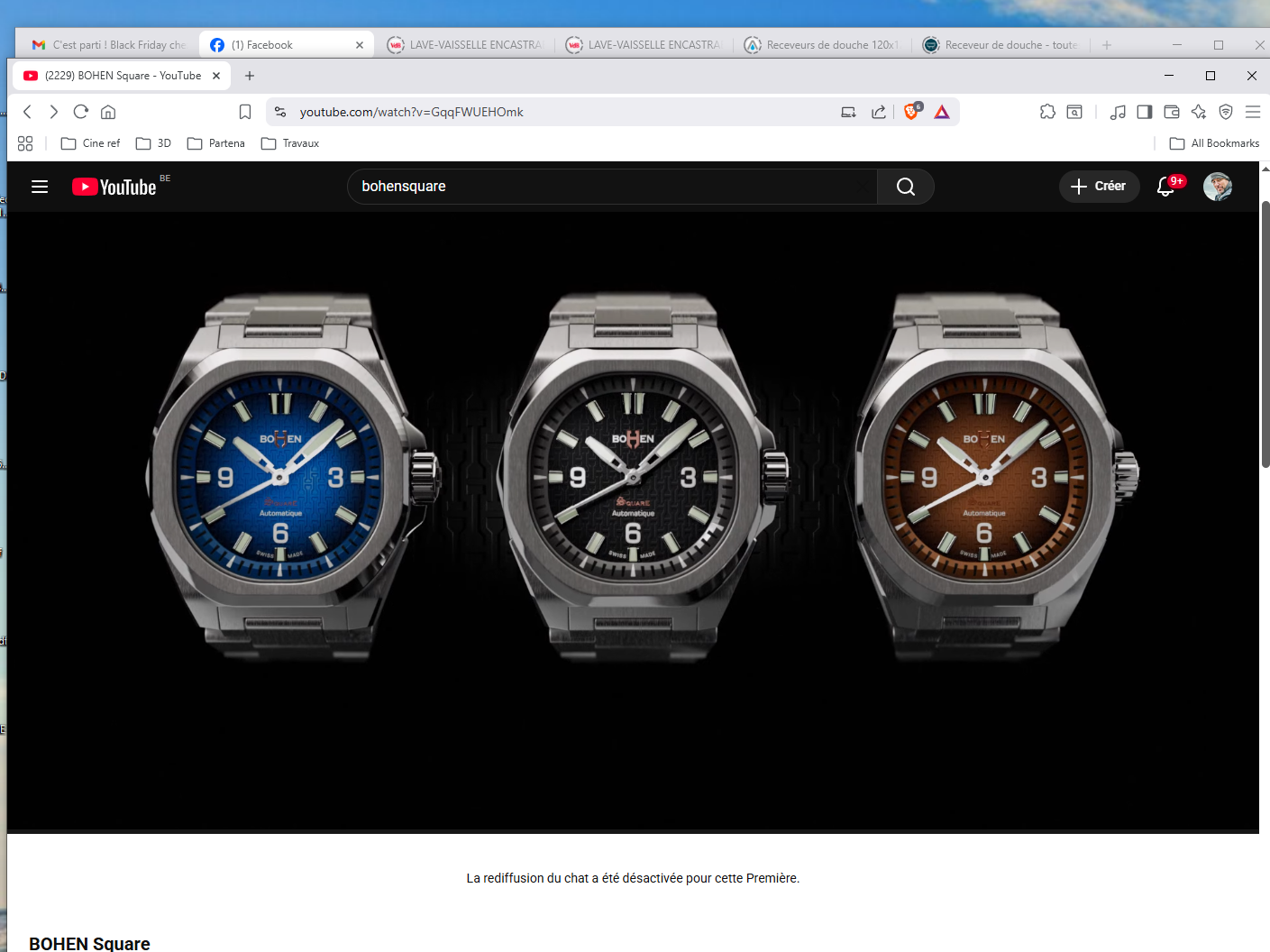Select Receveur de douche - toute tab
1270x952 pixels.
tap(1001, 44)
